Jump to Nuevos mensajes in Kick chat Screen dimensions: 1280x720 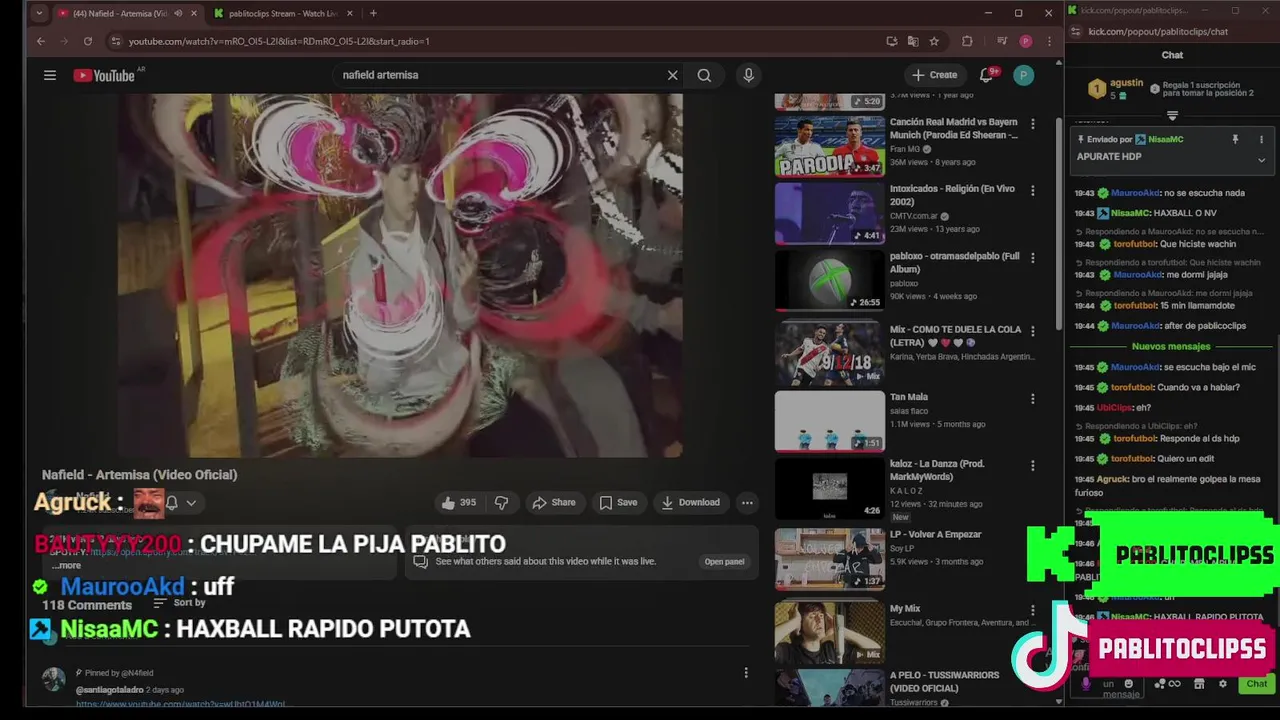(x=1171, y=347)
